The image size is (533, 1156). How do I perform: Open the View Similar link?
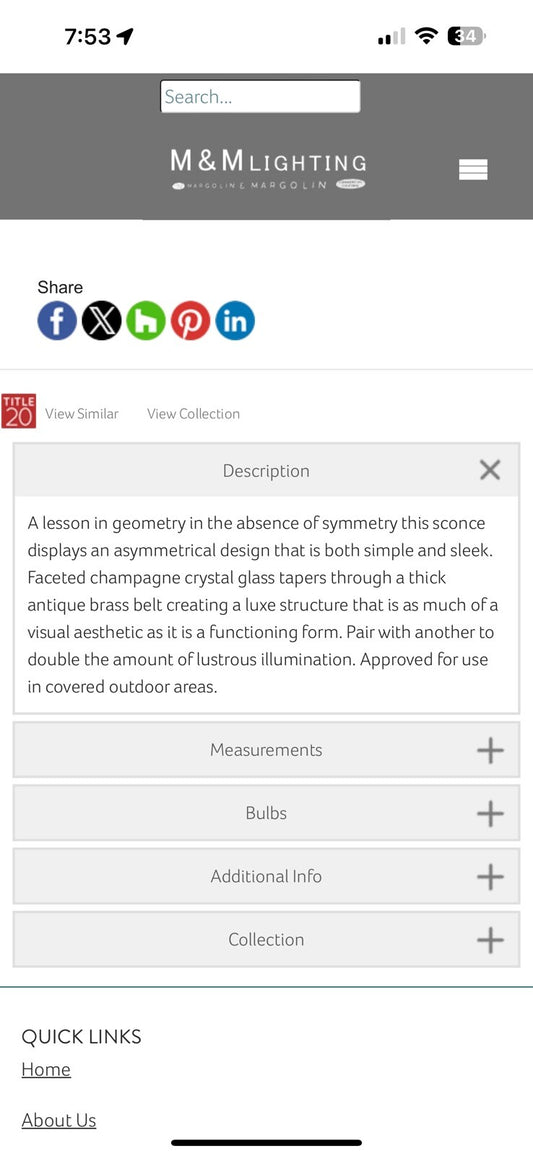(82, 414)
